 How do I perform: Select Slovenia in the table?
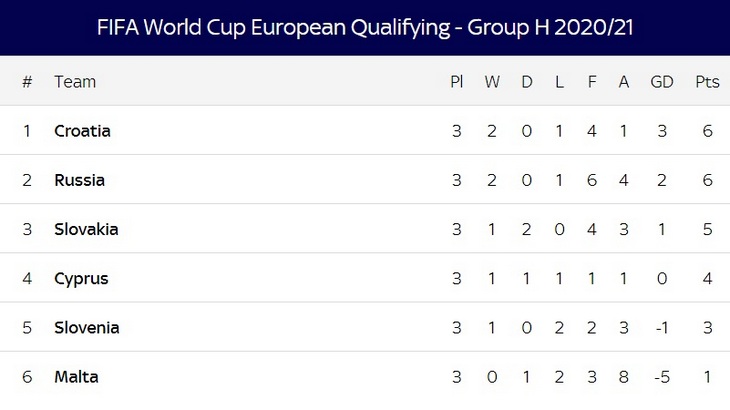87,327
